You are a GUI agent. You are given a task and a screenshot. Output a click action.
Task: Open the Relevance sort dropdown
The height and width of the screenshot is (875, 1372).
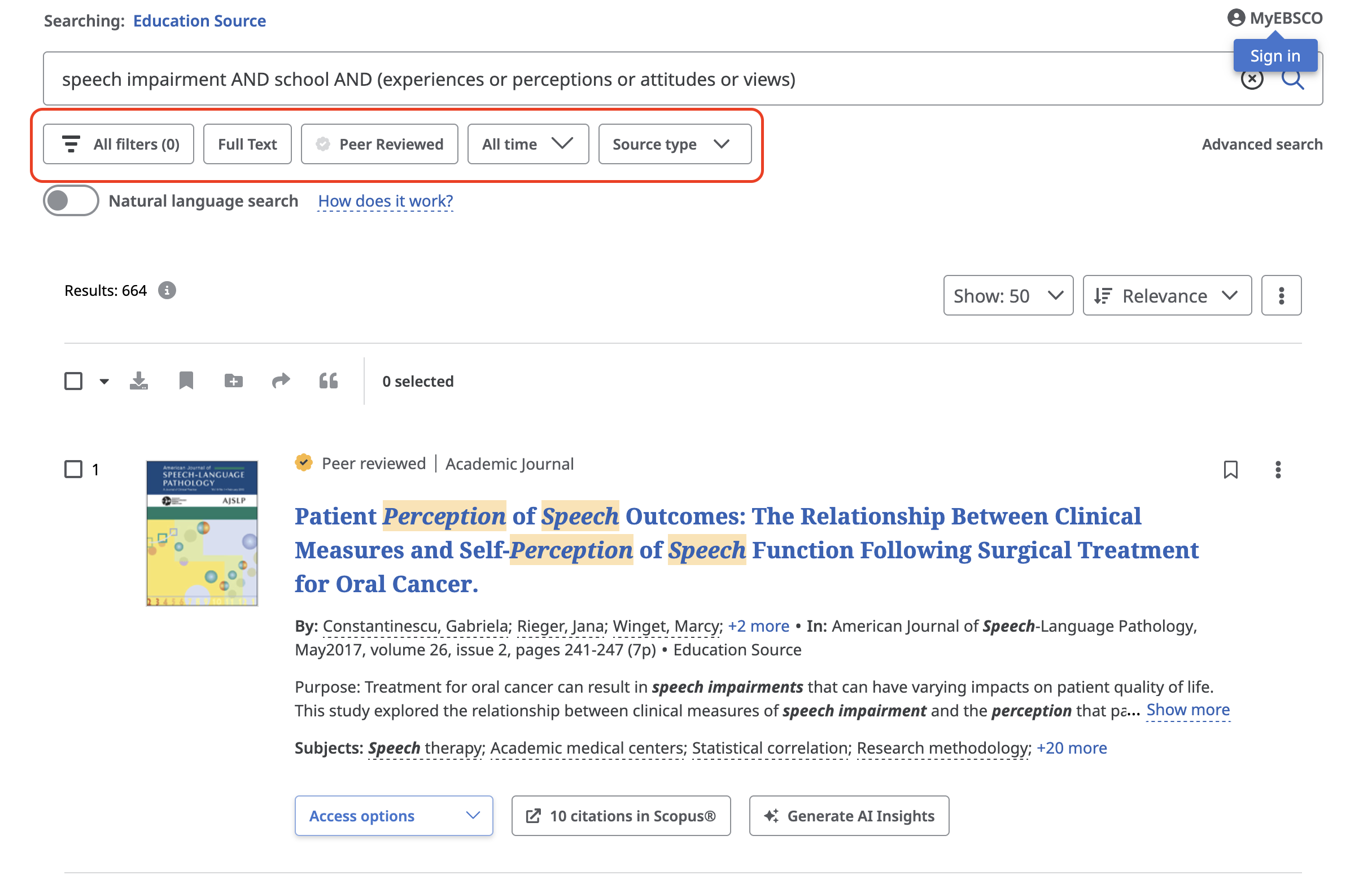(x=1166, y=296)
